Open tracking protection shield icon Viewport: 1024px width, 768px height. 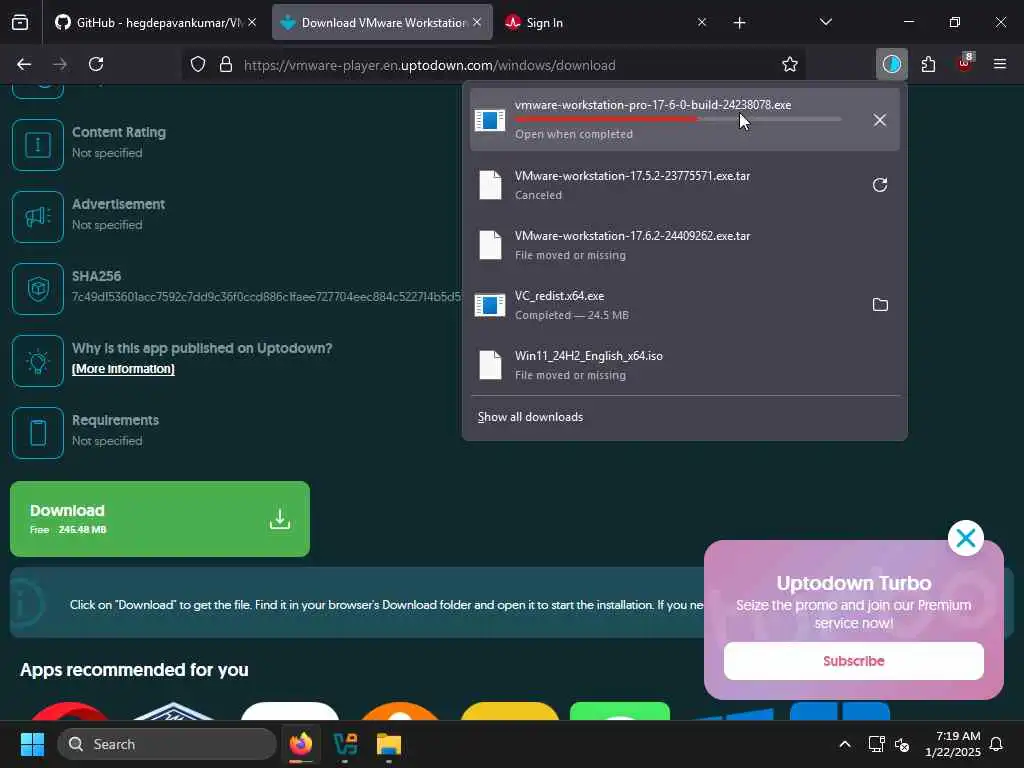pyautogui.click(x=198, y=64)
